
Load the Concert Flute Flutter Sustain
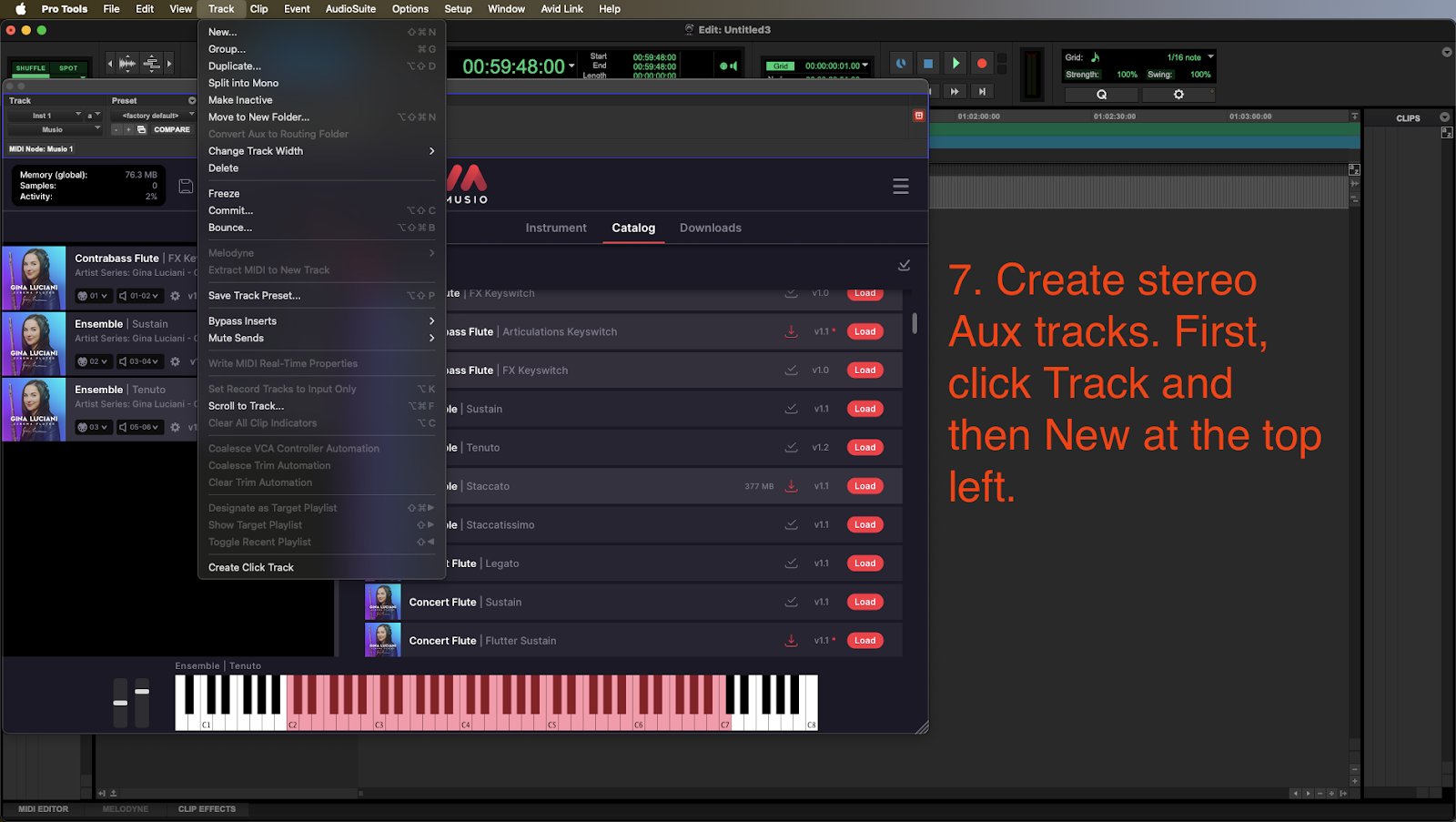click(x=864, y=641)
